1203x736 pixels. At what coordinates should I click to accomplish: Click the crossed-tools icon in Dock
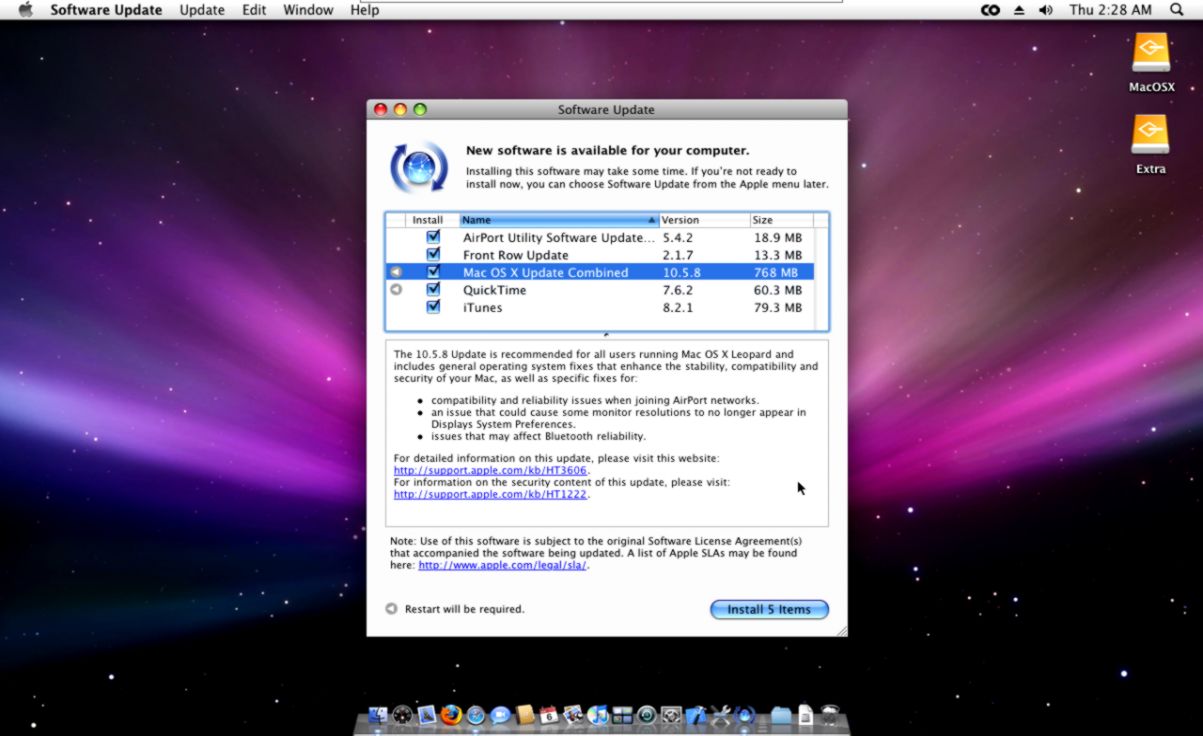click(720, 715)
